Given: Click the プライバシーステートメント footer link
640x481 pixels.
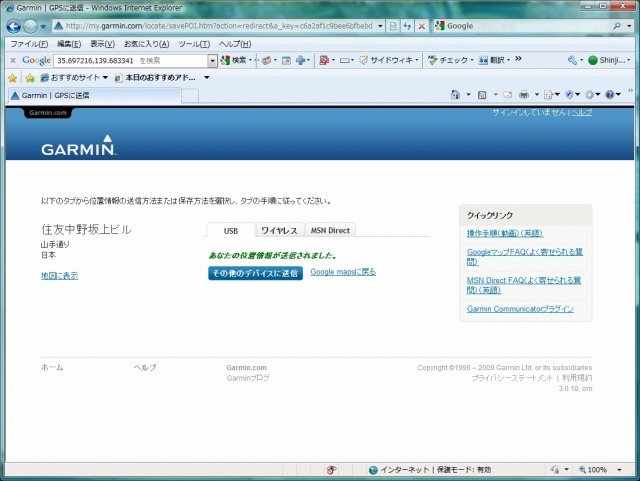Looking at the screenshot, I should [512, 378].
